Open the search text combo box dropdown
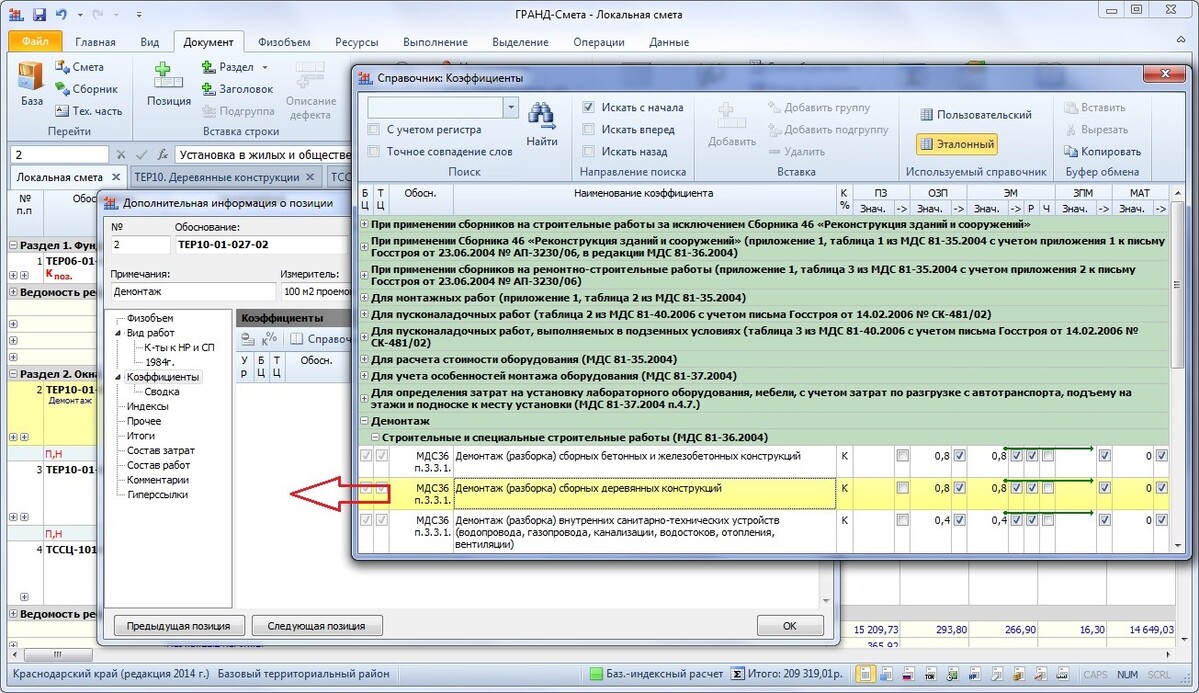 pos(511,107)
